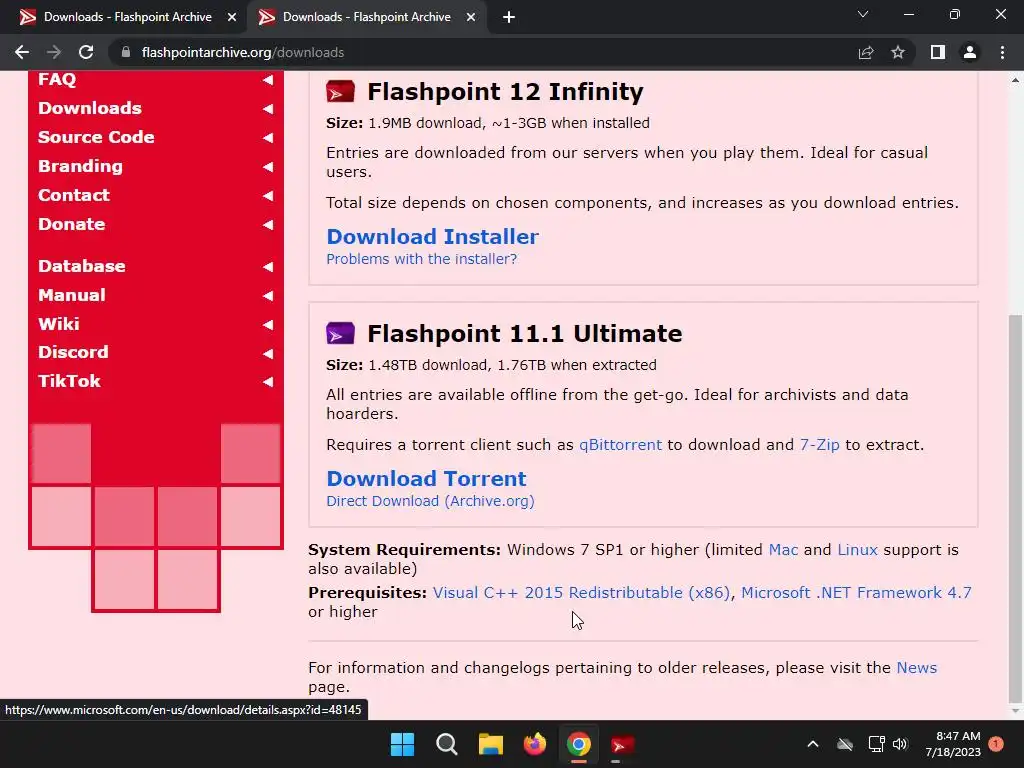Open the Branding sidebar item
The image size is (1024, 768).
click(80, 166)
